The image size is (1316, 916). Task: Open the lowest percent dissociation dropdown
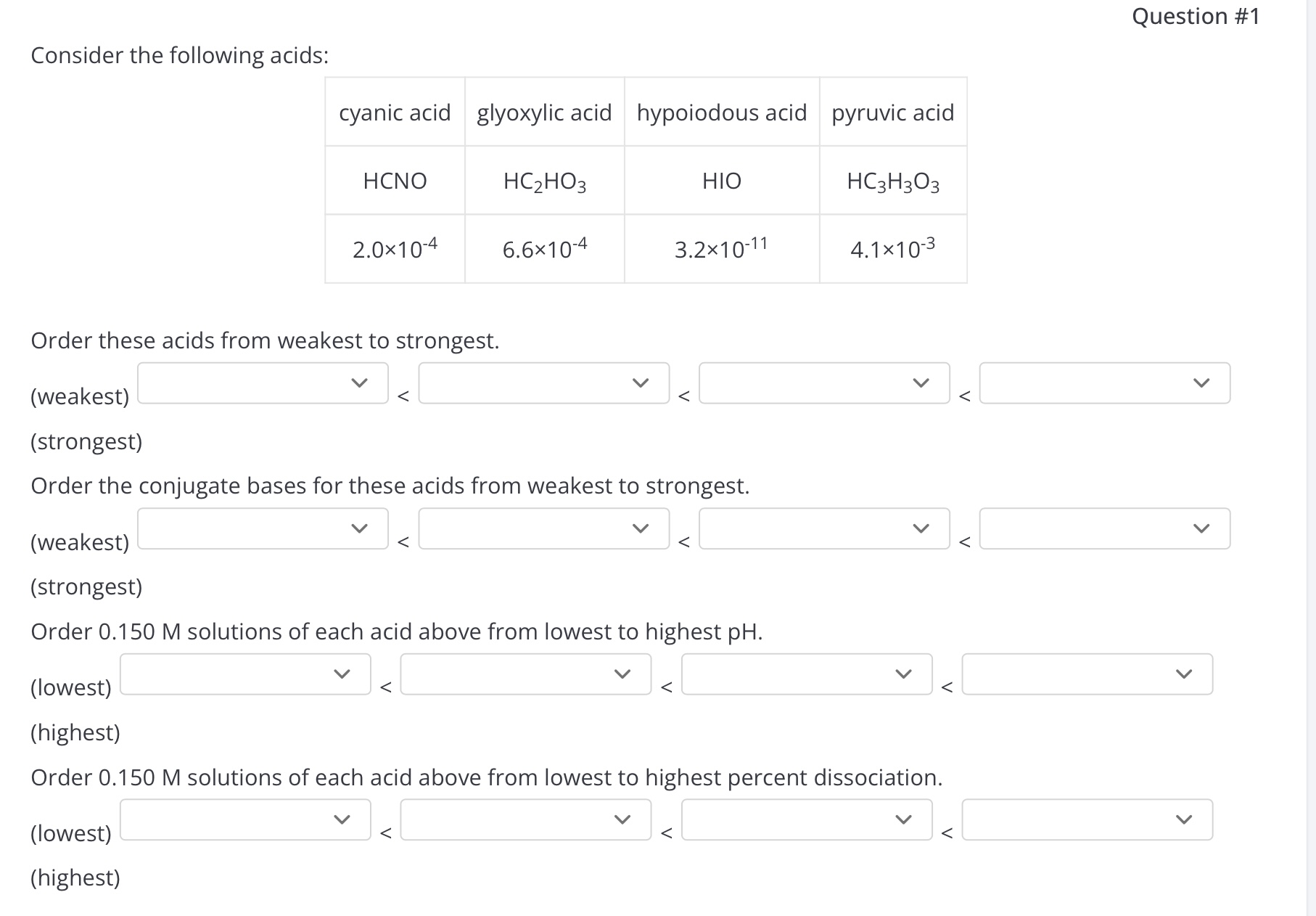(x=244, y=820)
